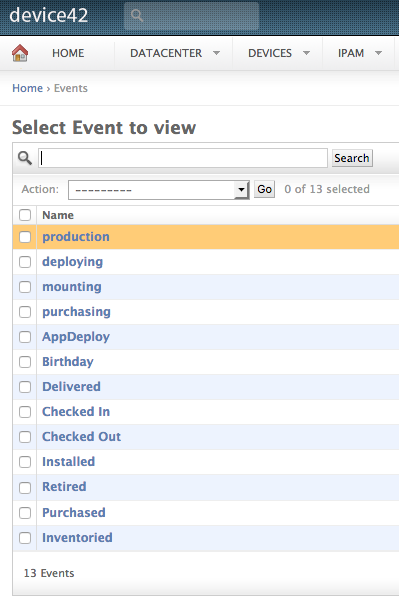Open the Checked Out event
Viewport: 399px width, 608px height.
pyautogui.click(x=81, y=437)
